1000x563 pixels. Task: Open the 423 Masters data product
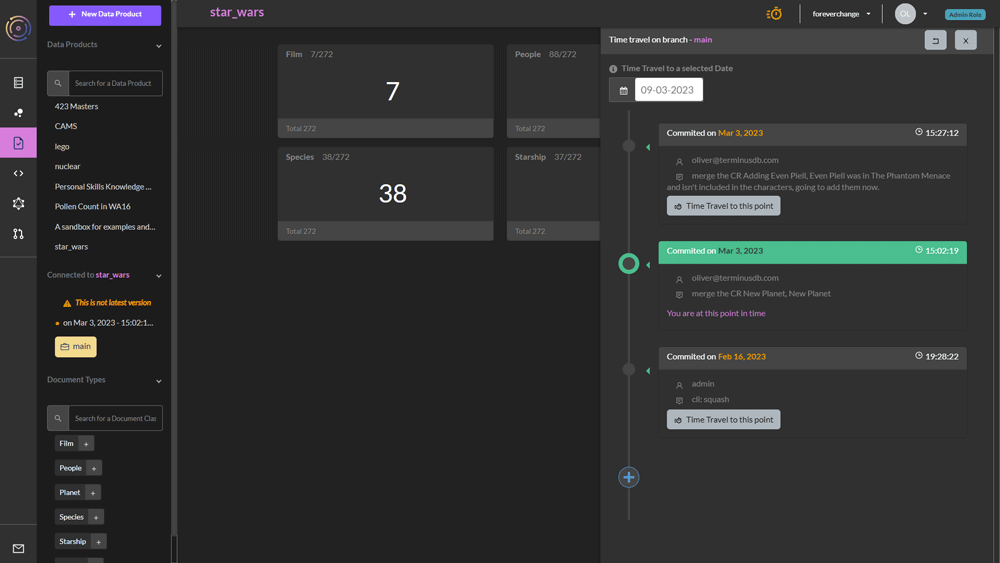[77, 106]
